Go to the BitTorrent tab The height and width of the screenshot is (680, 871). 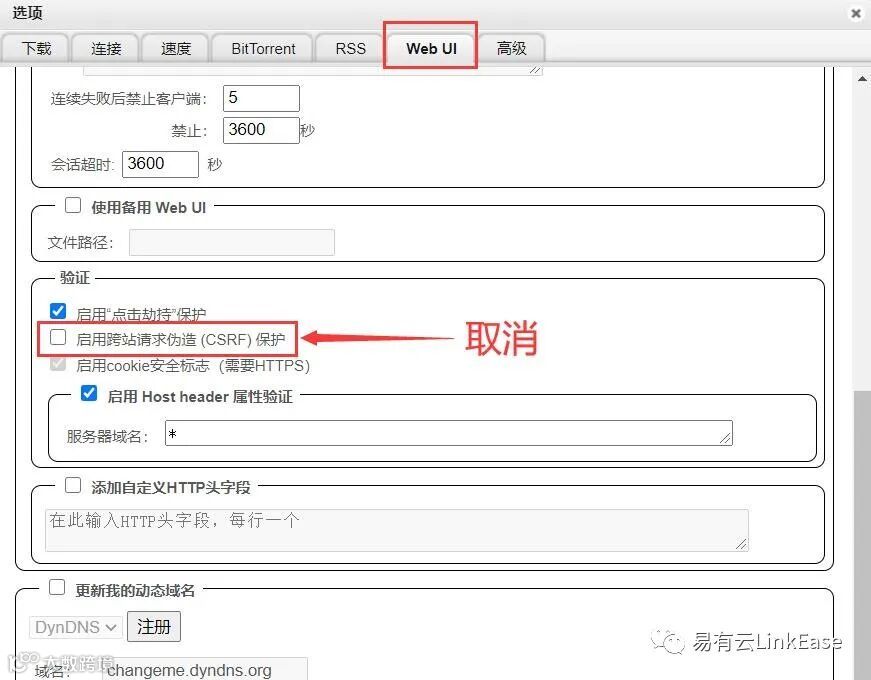tap(263, 49)
